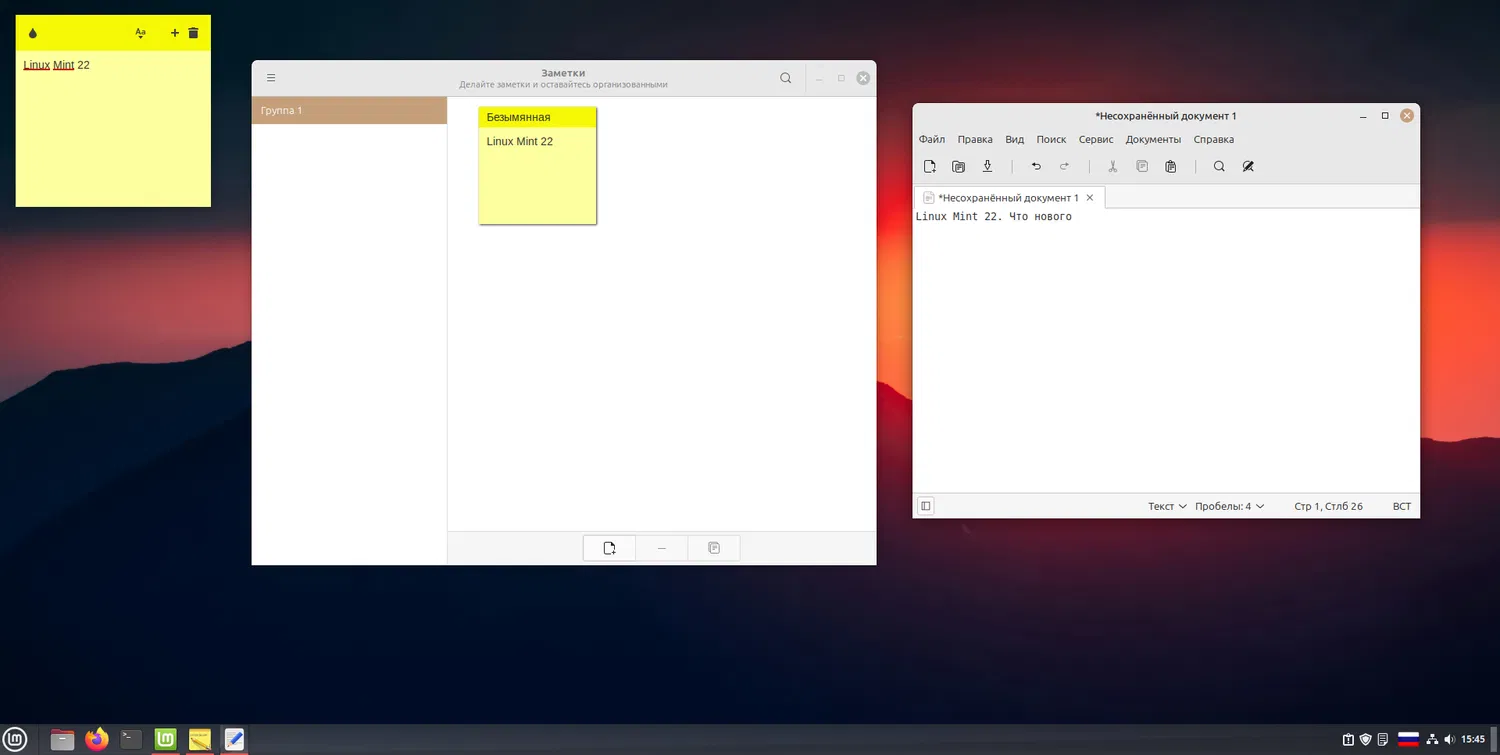Open the volume control in the tray
The height and width of the screenshot is (755, 1500).
point(1449,740)
